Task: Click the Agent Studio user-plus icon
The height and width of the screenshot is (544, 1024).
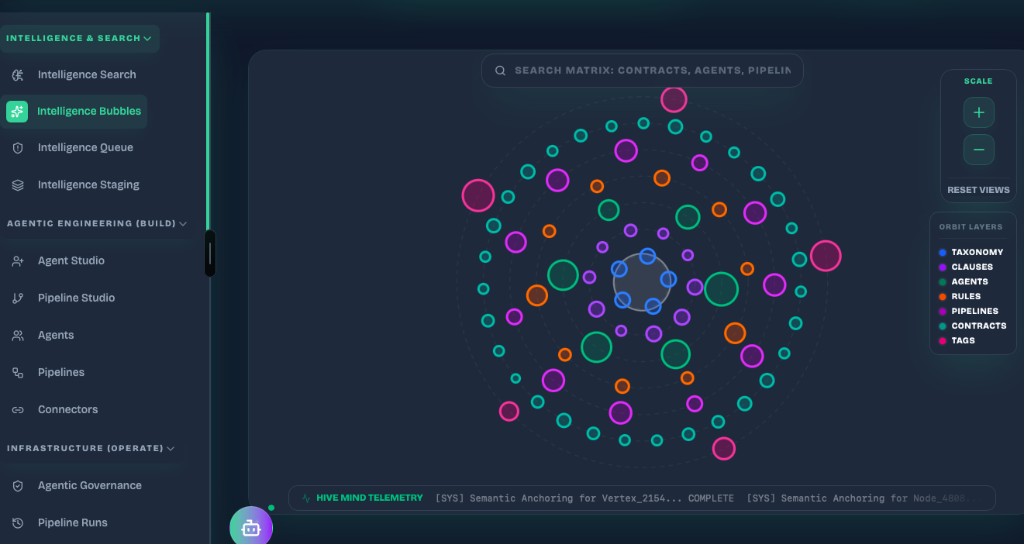Action: click(18, 261)
